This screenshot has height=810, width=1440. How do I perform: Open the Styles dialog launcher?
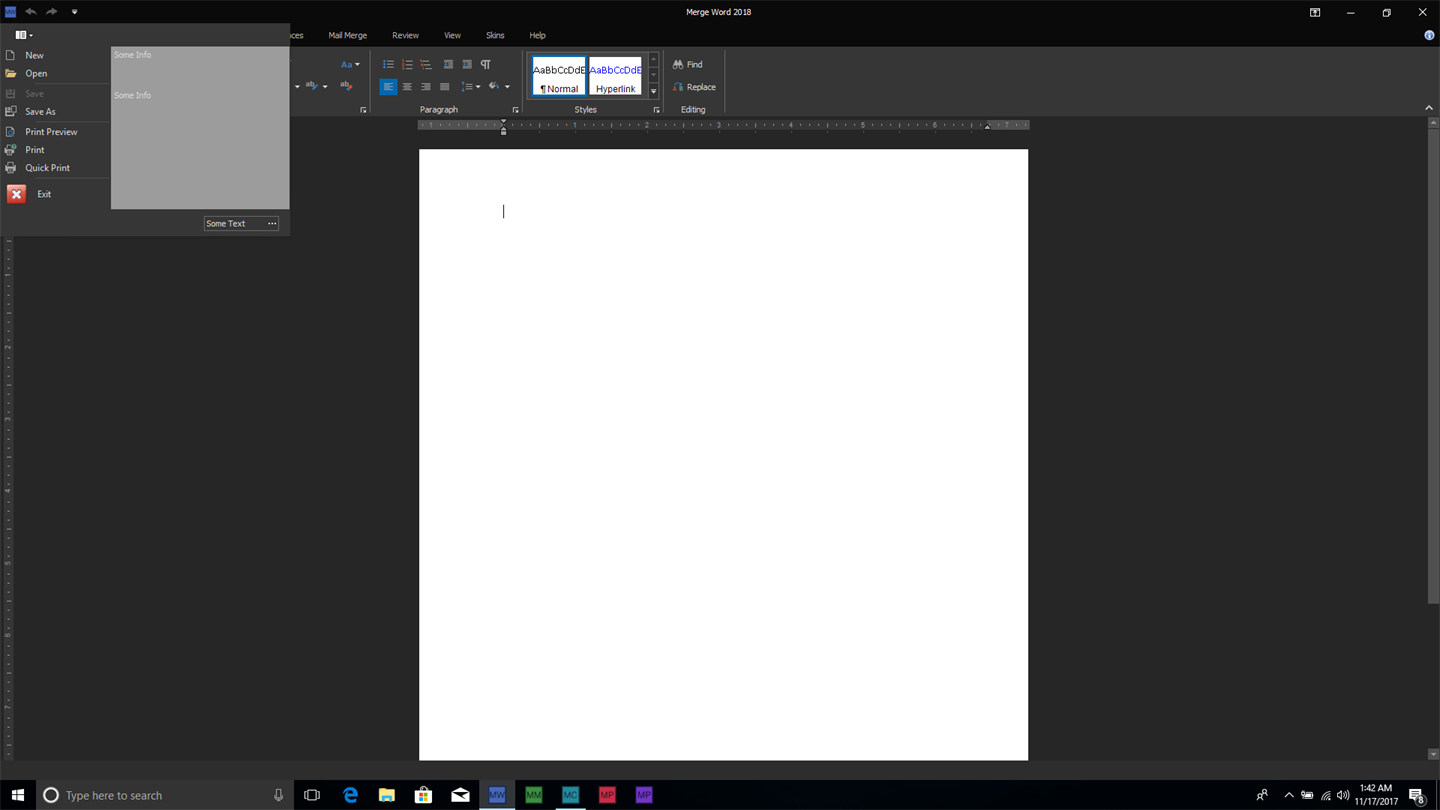pyautogui.click(x=656, y=110)
